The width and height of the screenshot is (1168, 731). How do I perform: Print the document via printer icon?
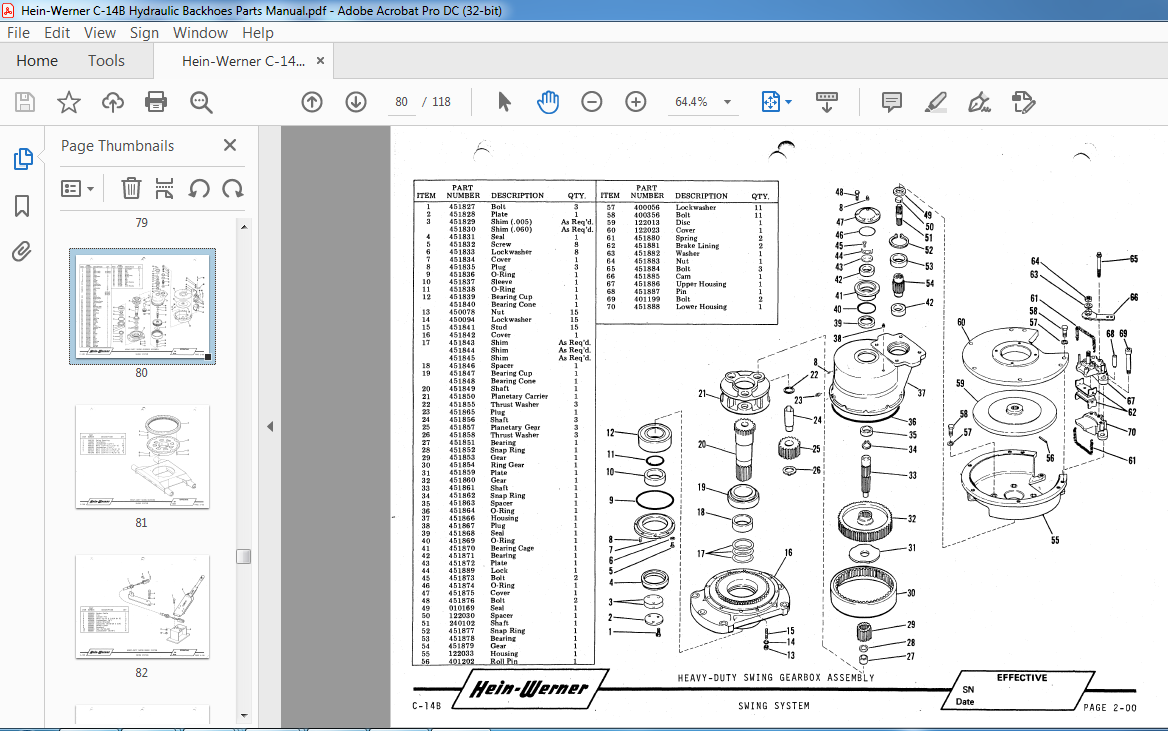click(156, 102)
